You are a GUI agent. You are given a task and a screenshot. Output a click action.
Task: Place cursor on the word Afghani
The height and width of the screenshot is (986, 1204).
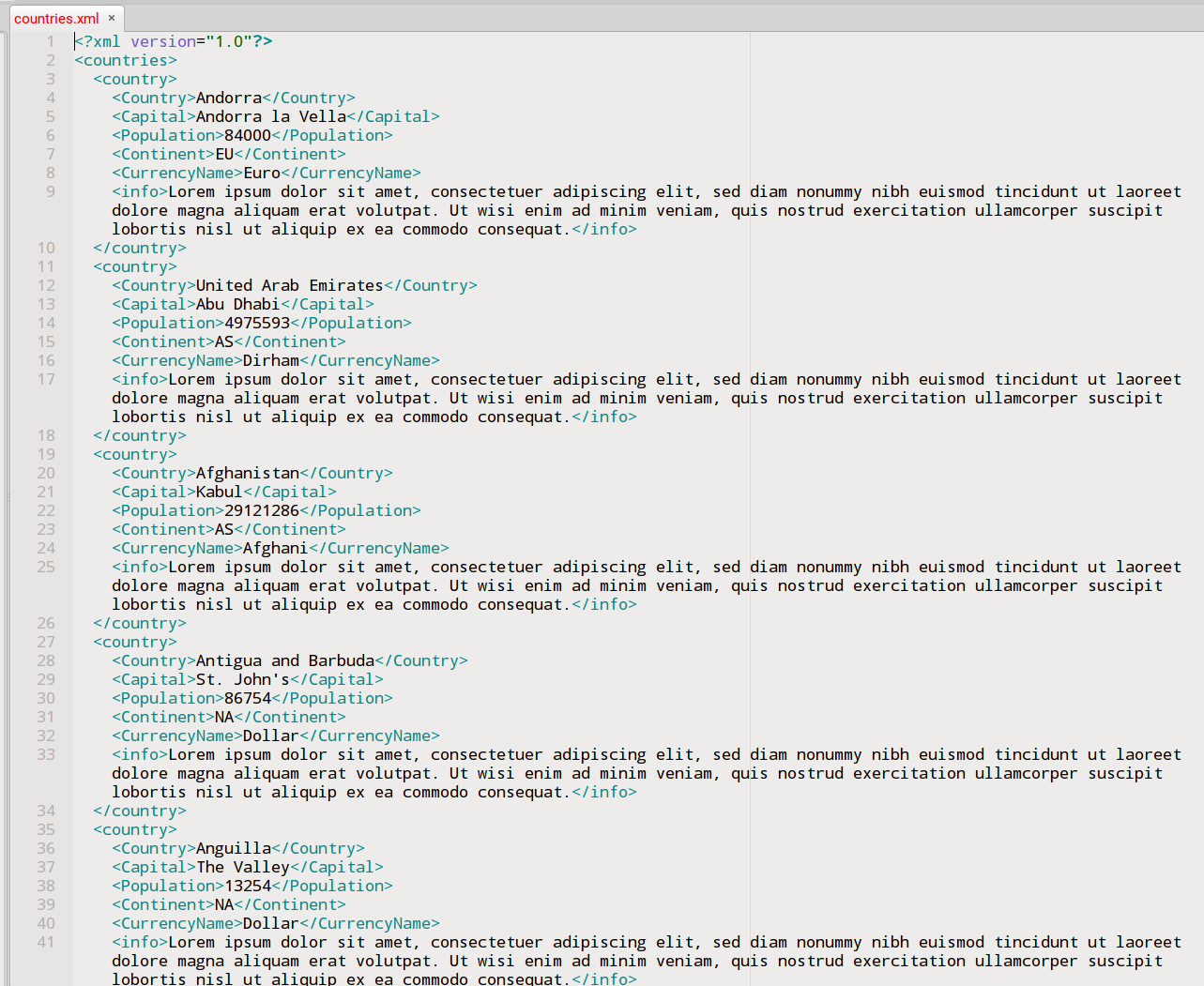[274, 548]
